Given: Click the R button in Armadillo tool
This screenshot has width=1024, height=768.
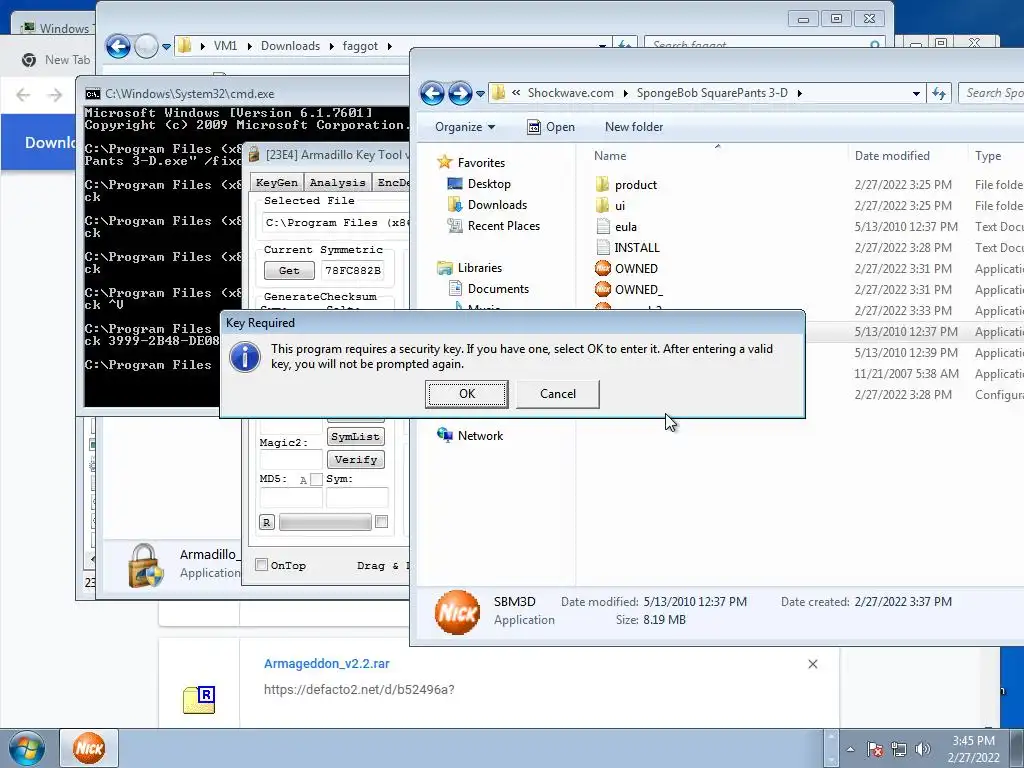Looking at the screenshot, I should click(x=266, y=522).
